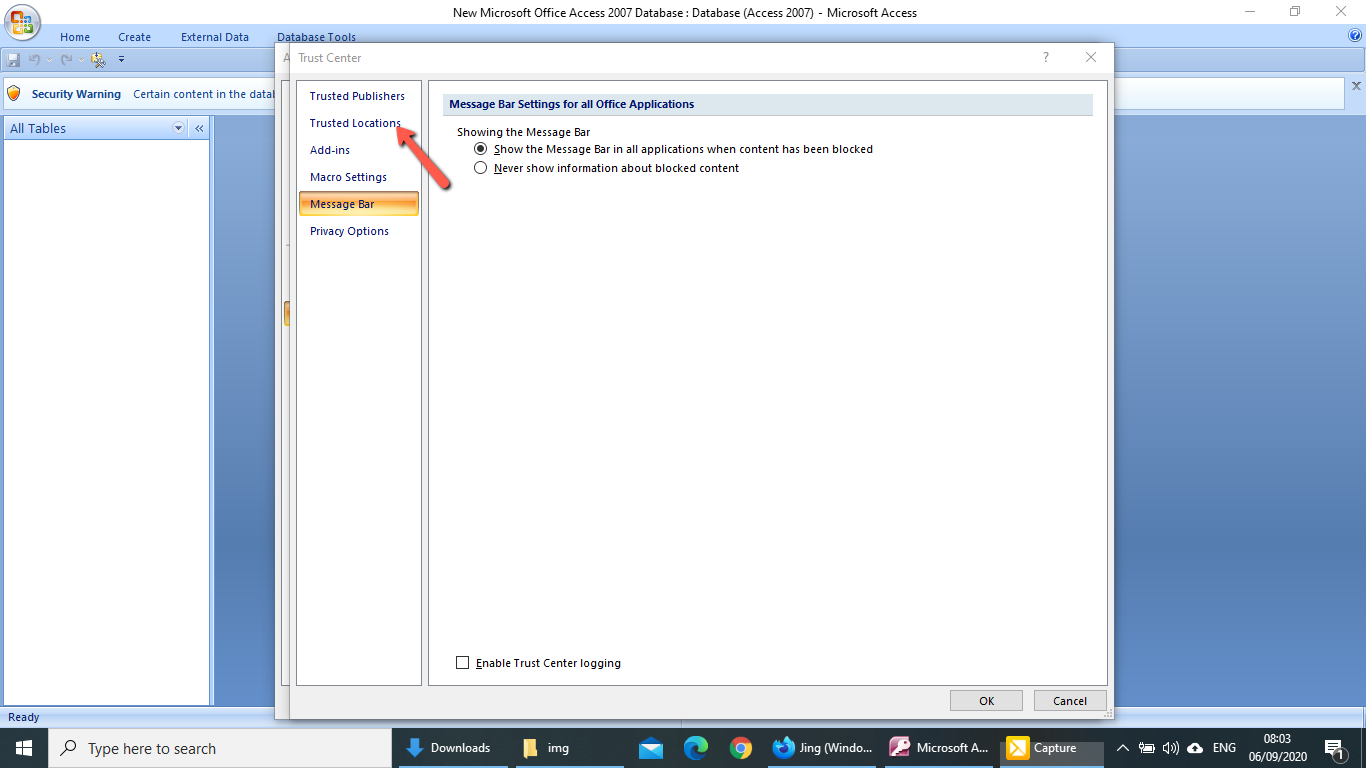Screen dimensions: 1366x768
Task: Switch to Macro Settings category
Action: click(348, 177)
